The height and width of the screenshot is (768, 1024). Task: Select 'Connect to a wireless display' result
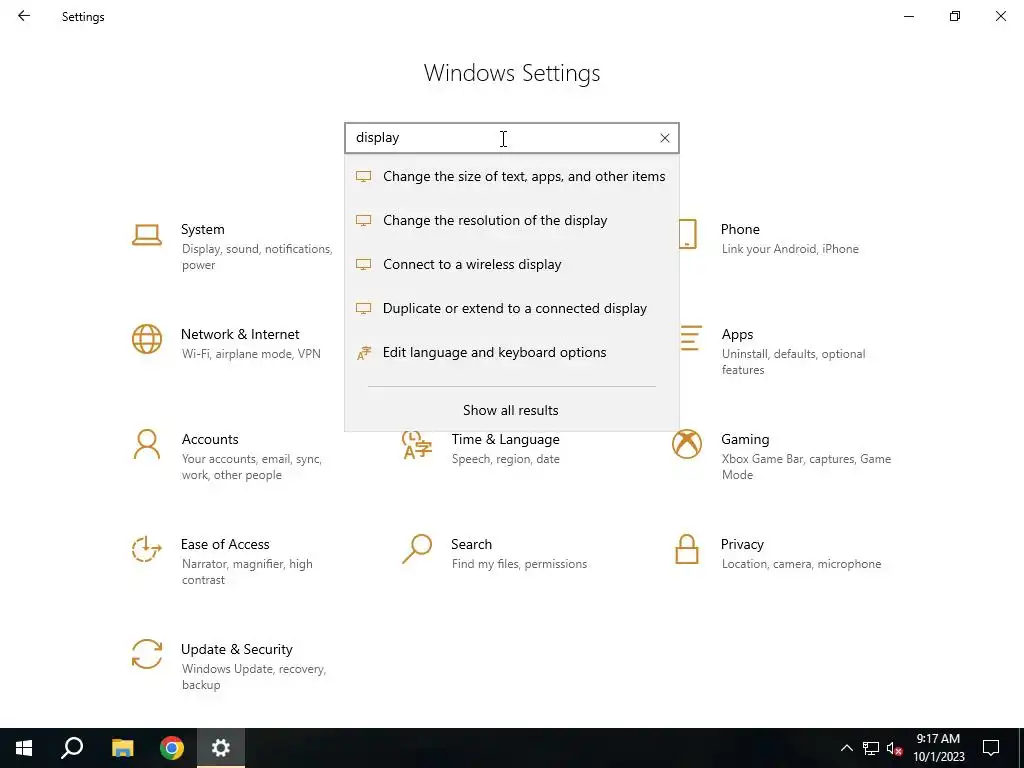(511, 264)
